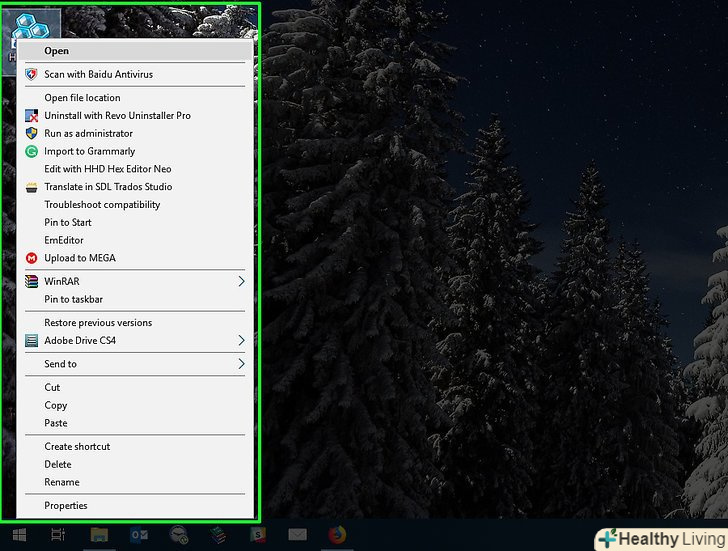Launch File Explorer from the taskbar

coord(99,535)
